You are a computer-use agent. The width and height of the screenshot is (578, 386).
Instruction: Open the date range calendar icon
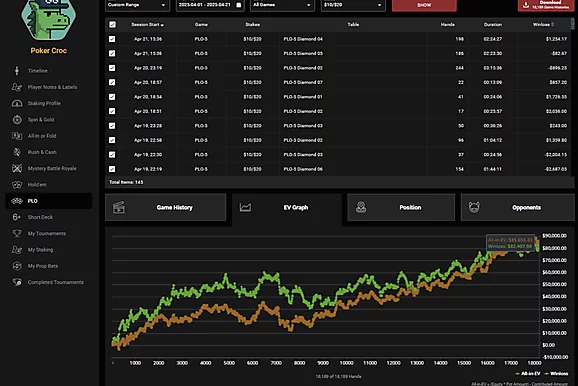pos(238,5)
